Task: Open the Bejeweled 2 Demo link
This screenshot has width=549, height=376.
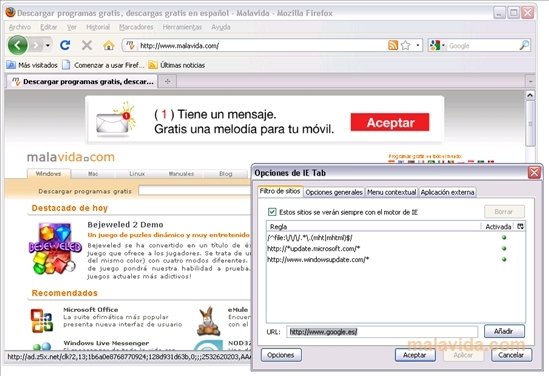Action: click(125, 224)
